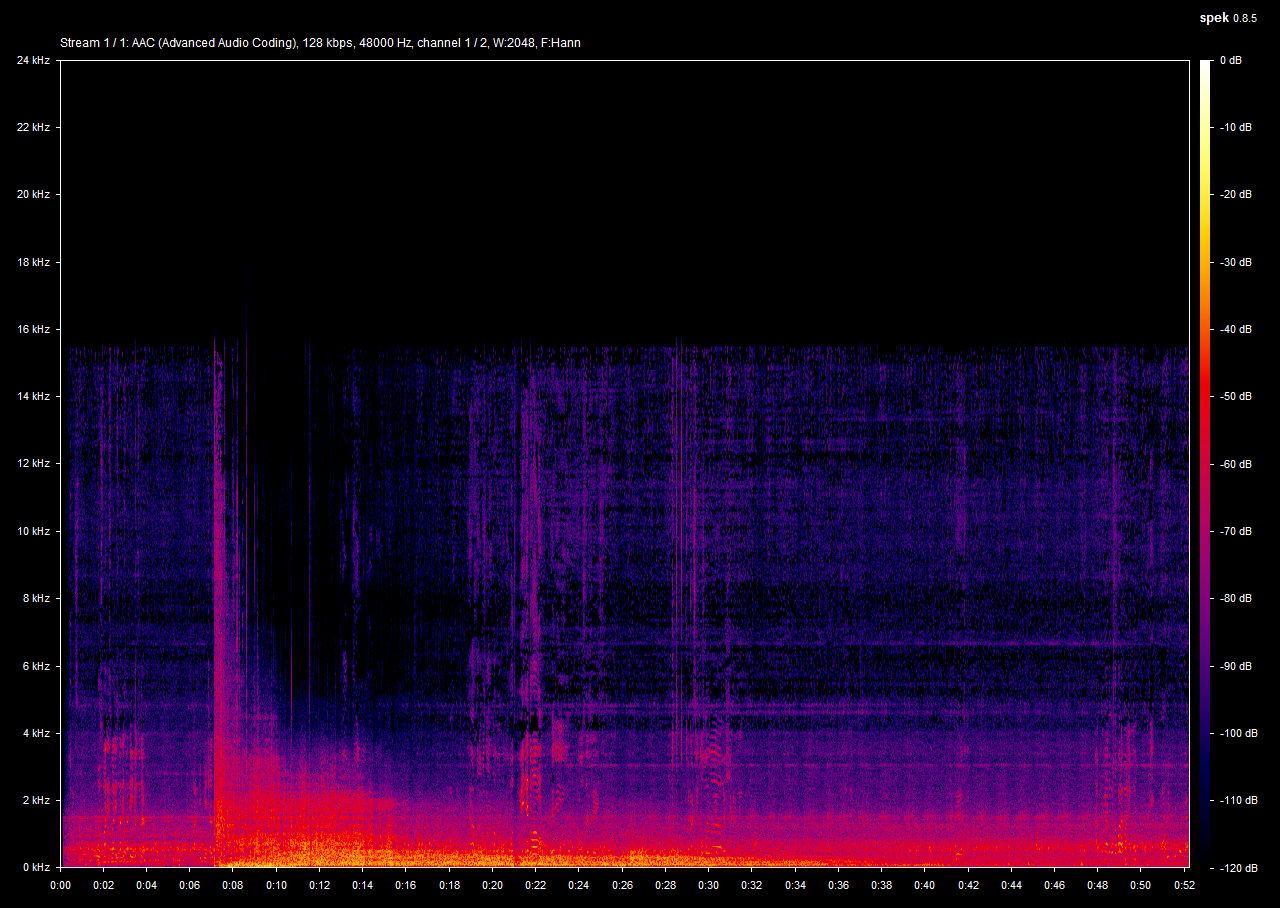
Task: Pick the 0:42 time axis label
Action: point(968,885)
